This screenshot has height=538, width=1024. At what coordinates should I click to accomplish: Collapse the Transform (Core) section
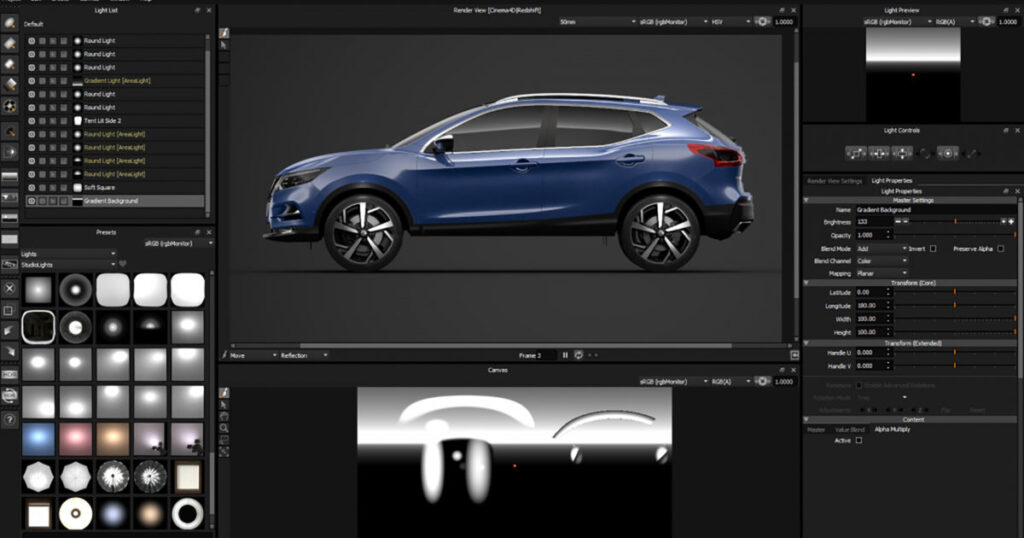pos(807,283)
